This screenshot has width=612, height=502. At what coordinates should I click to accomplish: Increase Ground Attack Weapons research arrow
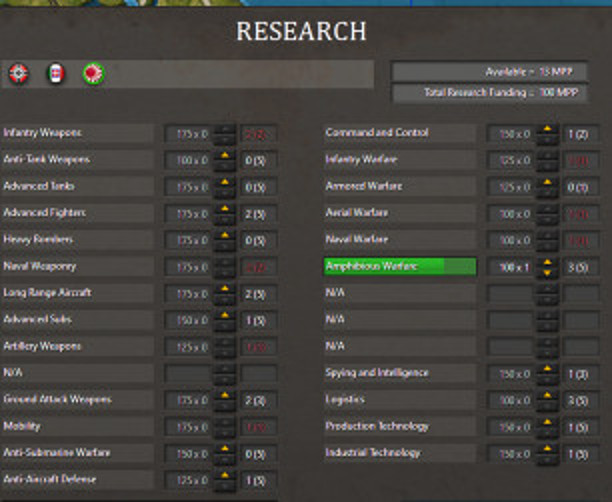(225, 395)
